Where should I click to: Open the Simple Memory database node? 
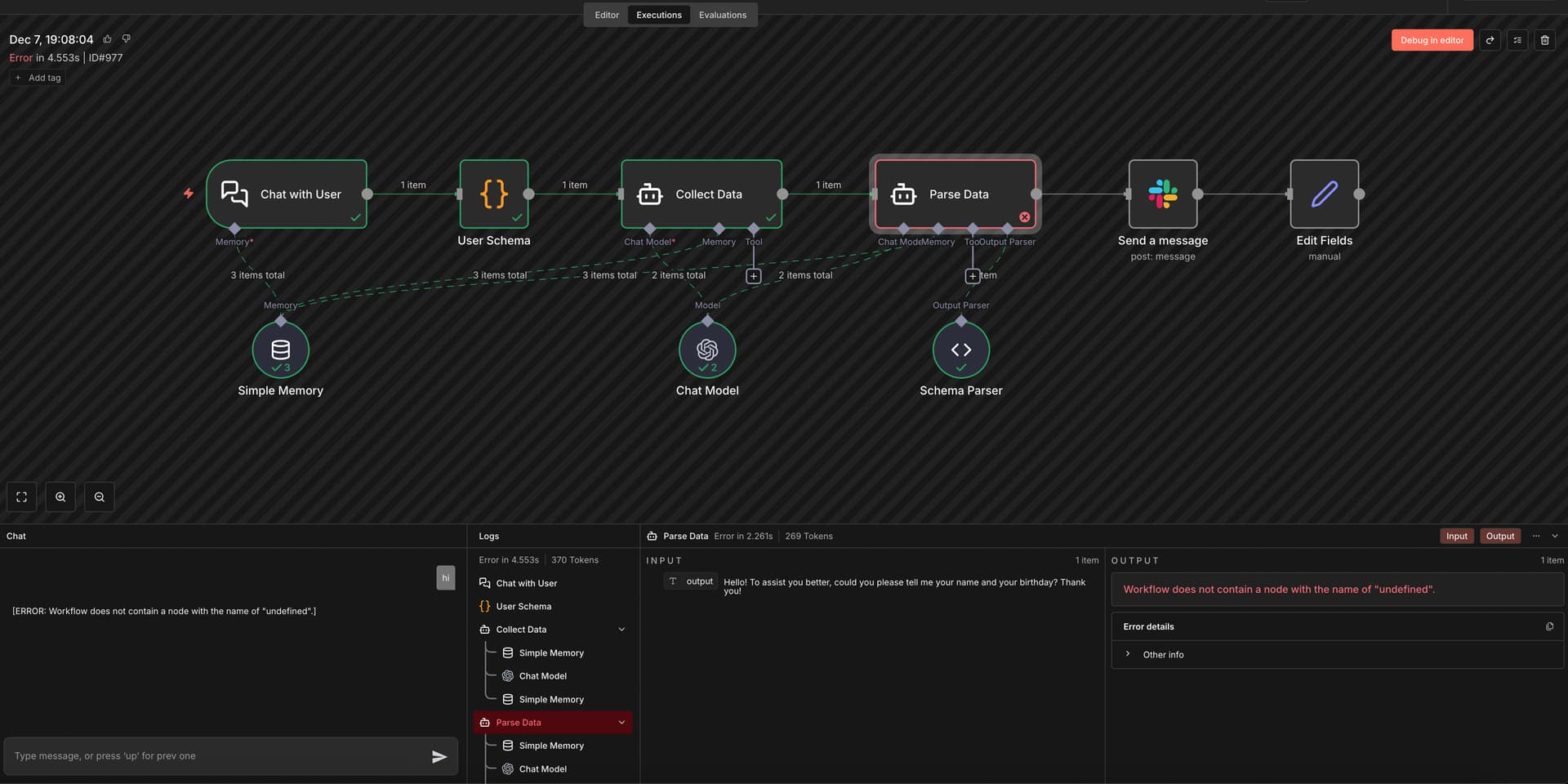coord(280,350)
